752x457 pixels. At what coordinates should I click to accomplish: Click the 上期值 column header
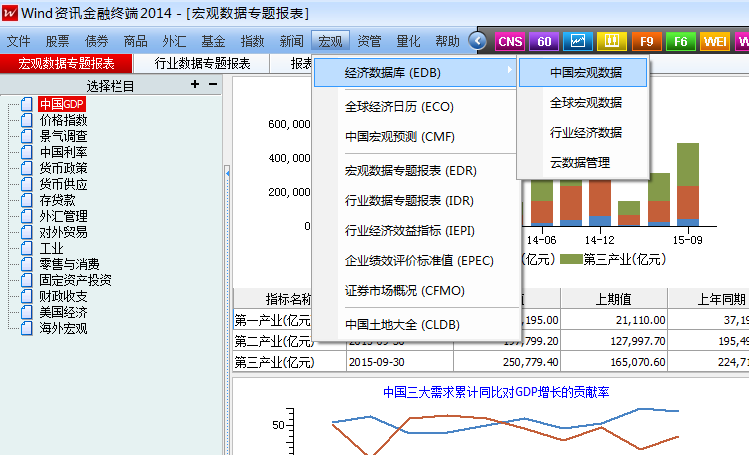coord(613,299)
